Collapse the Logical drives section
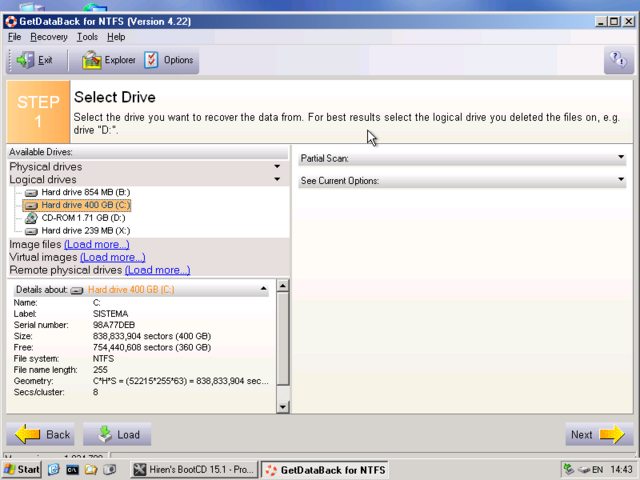640x480 pixels. pyautogui.click(x=277, y=179)
